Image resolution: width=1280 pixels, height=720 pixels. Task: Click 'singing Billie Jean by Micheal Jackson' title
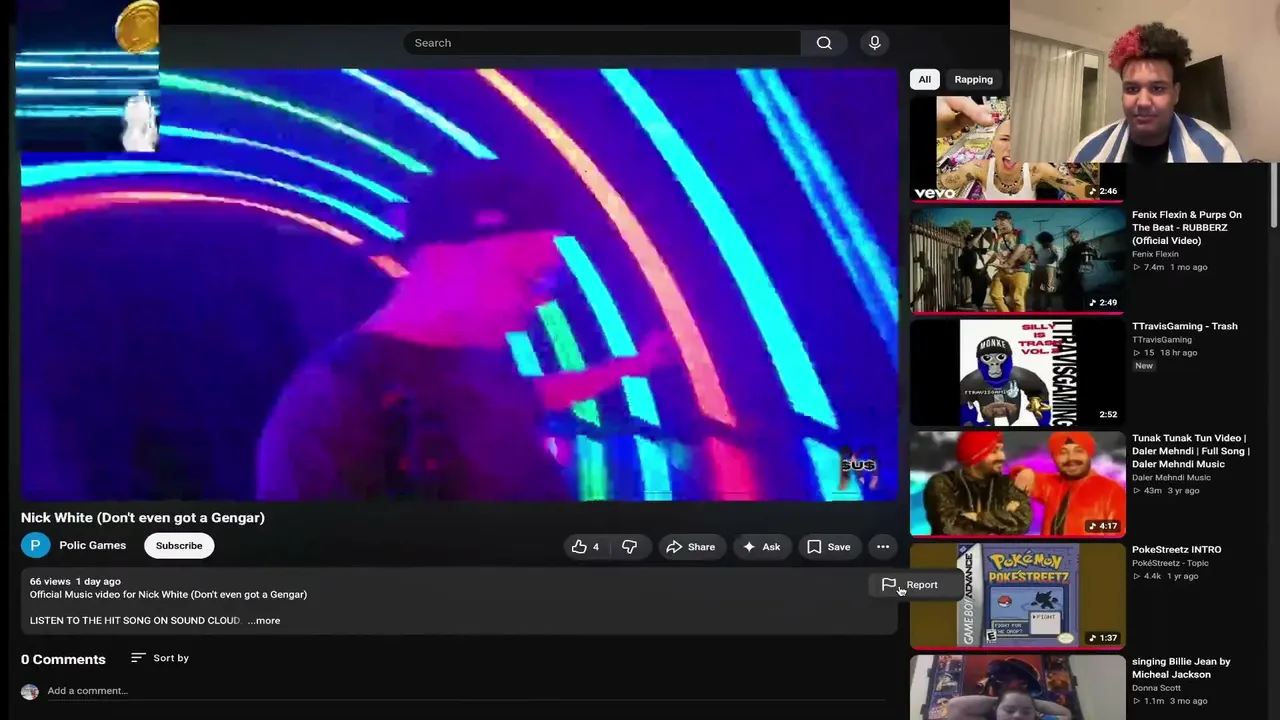pyautogui.click(x=1181, y=668)
